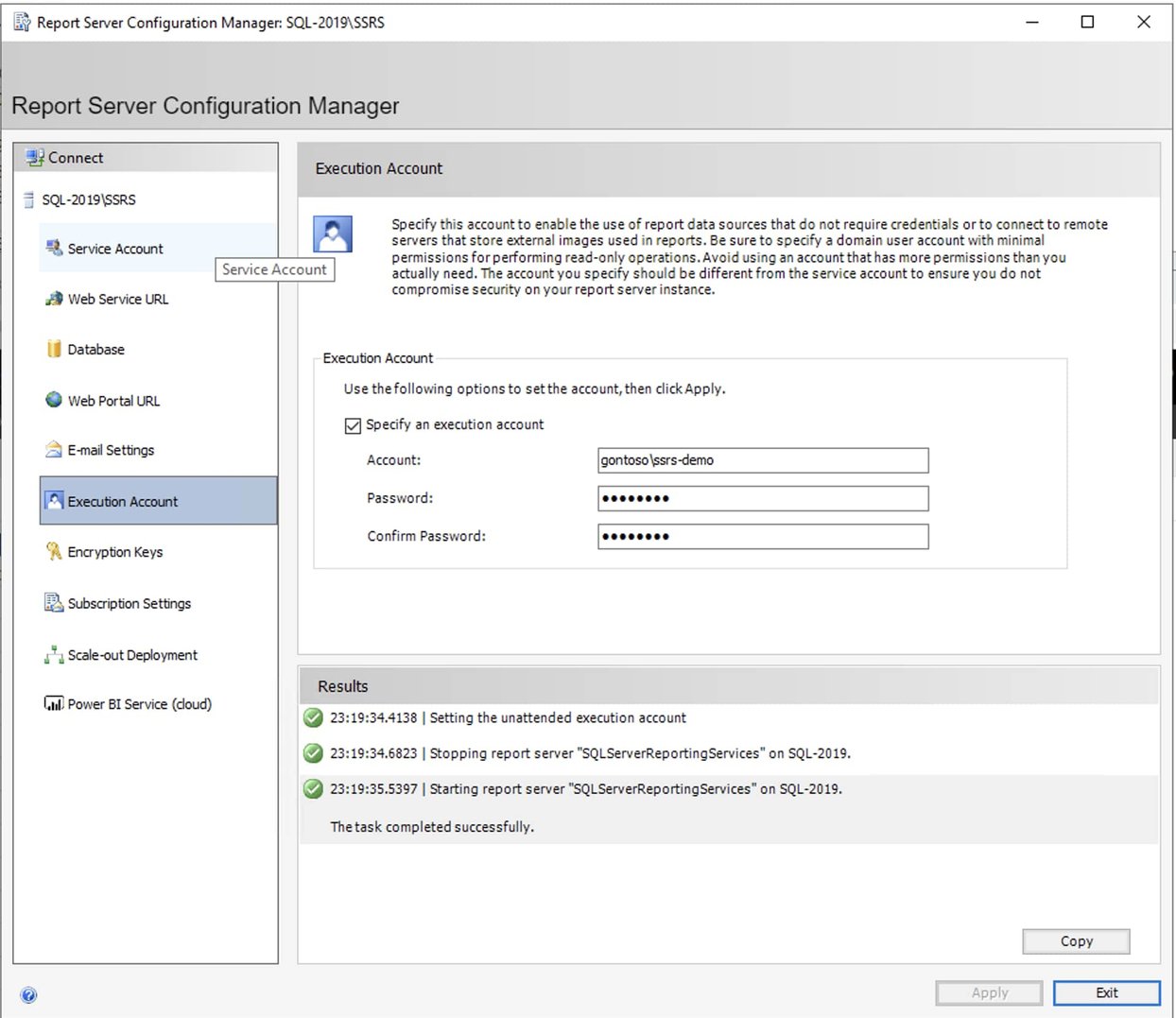Navigate to the Encryption Keys page
1176x1018 pixels.
[114, 552]
